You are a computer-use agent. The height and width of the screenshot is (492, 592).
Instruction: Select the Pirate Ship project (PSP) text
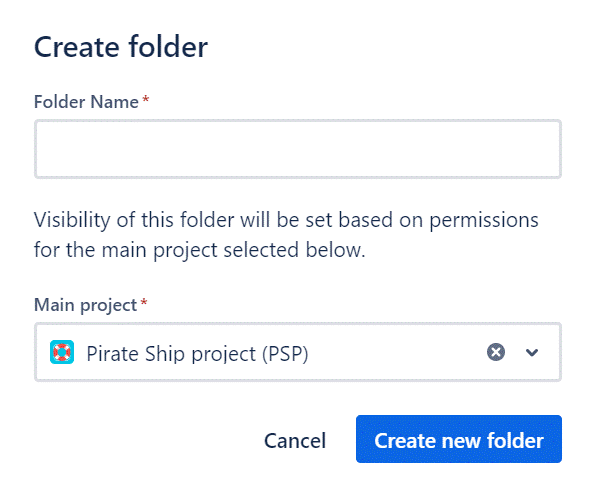click(197, 354)
